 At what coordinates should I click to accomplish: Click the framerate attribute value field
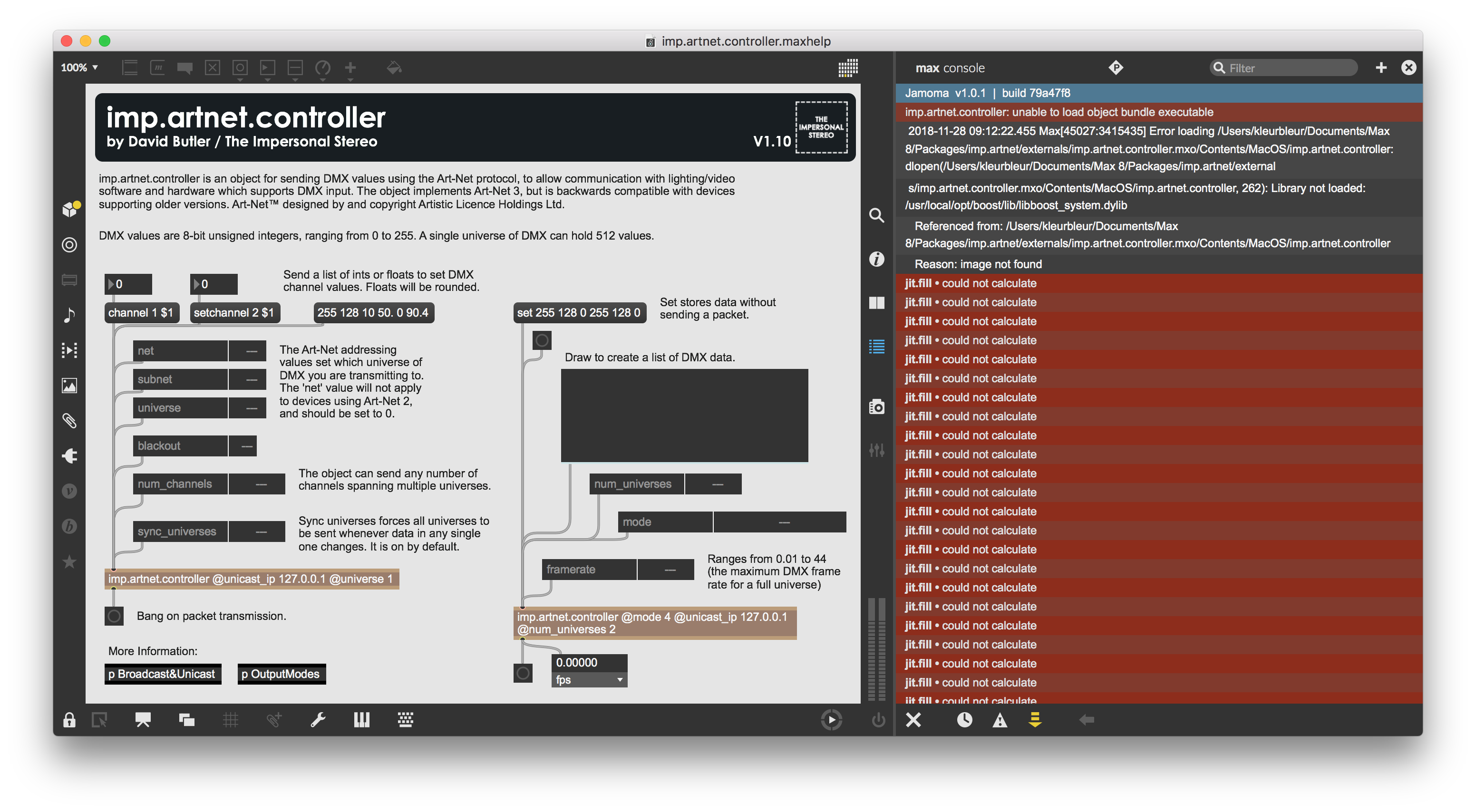coord(665,570)
